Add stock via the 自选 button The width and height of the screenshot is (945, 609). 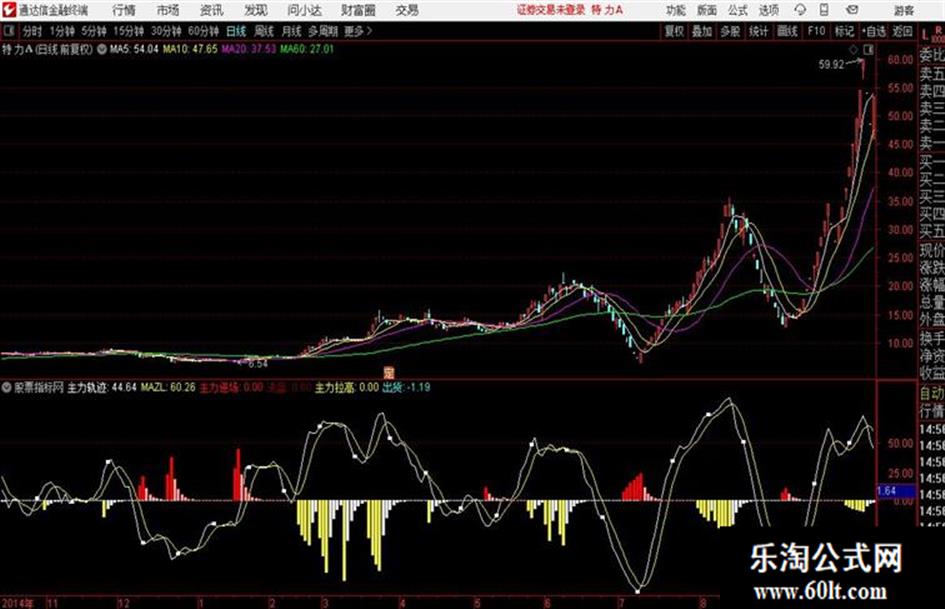(874, 31)
